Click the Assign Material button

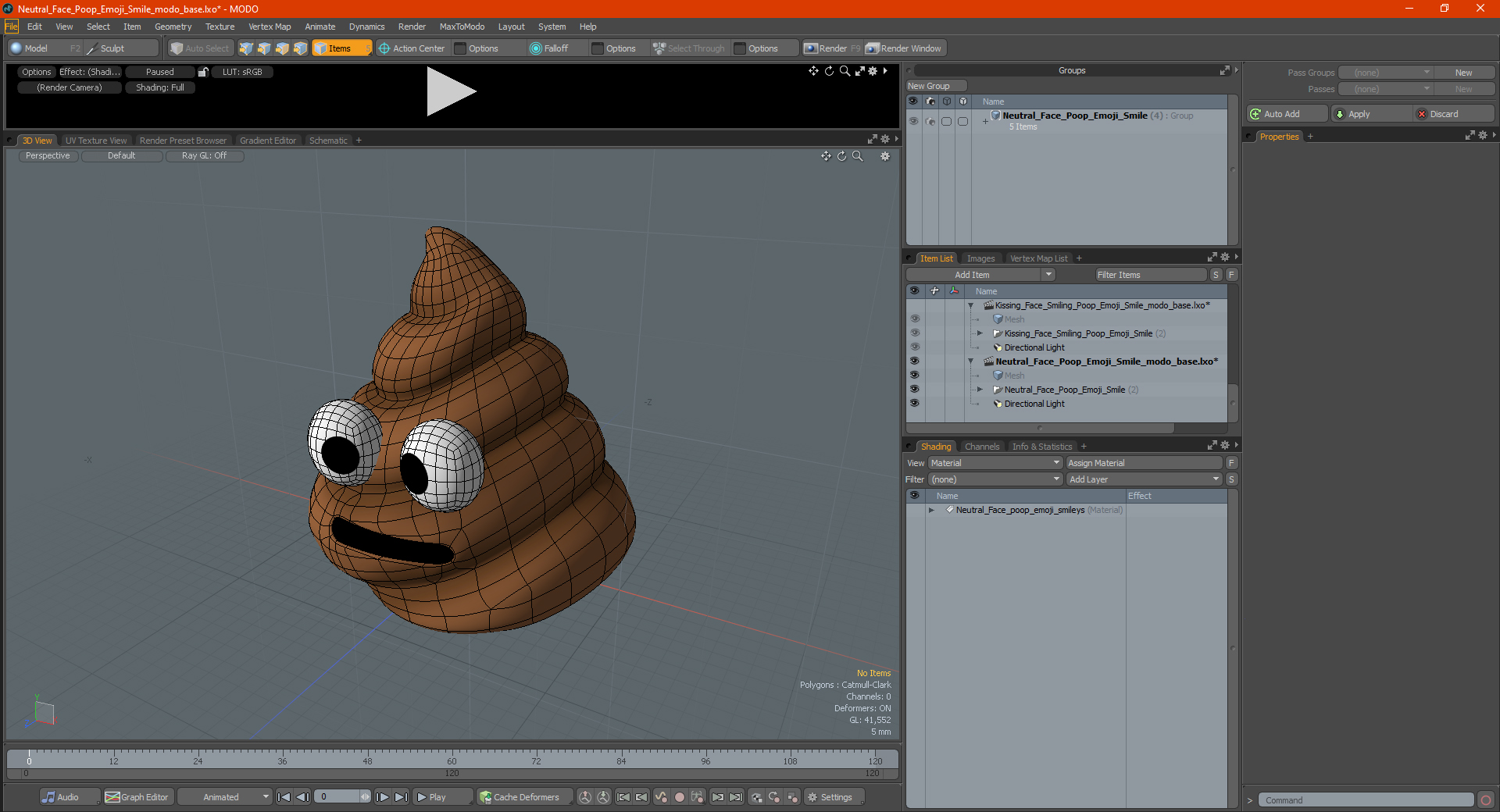pyautogui.click(x=1144, y=463)
